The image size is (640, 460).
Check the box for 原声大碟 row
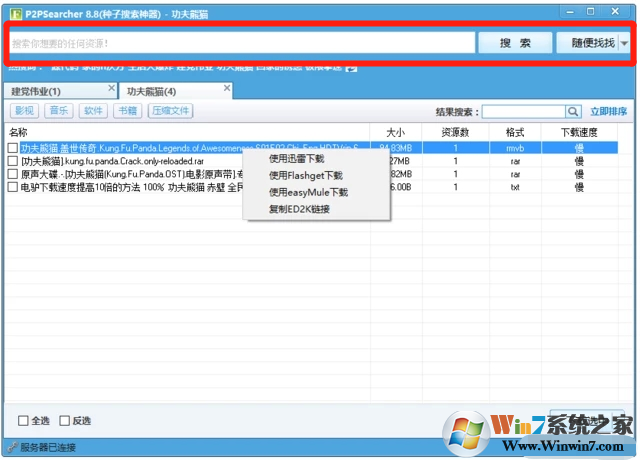pyautogui.click(x=13, y=174)
